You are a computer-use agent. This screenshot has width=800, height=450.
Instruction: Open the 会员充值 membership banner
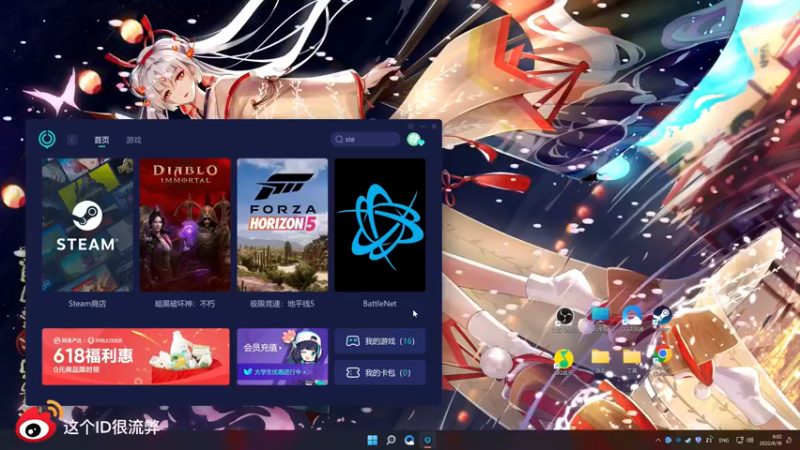coord(283,357)
